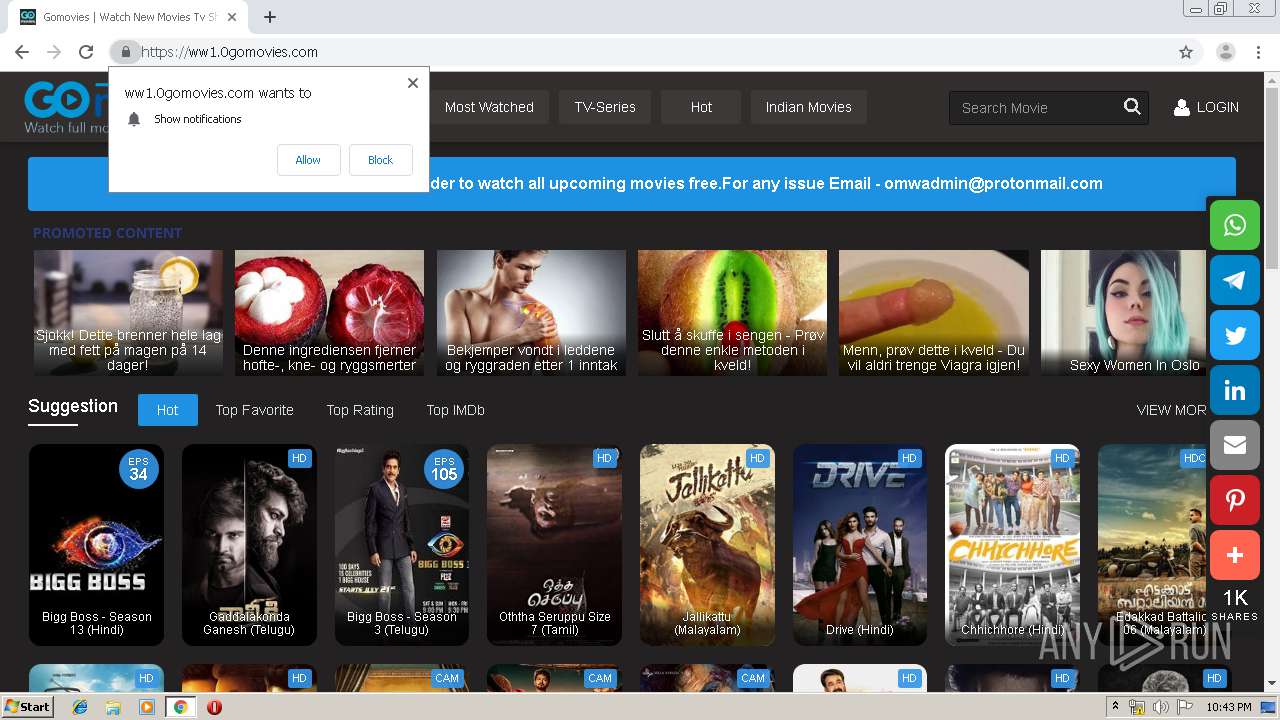Screen dimensions: 1280x720
Task: Allow notifications from ww1.0gomovies.com
Action: 308,160
